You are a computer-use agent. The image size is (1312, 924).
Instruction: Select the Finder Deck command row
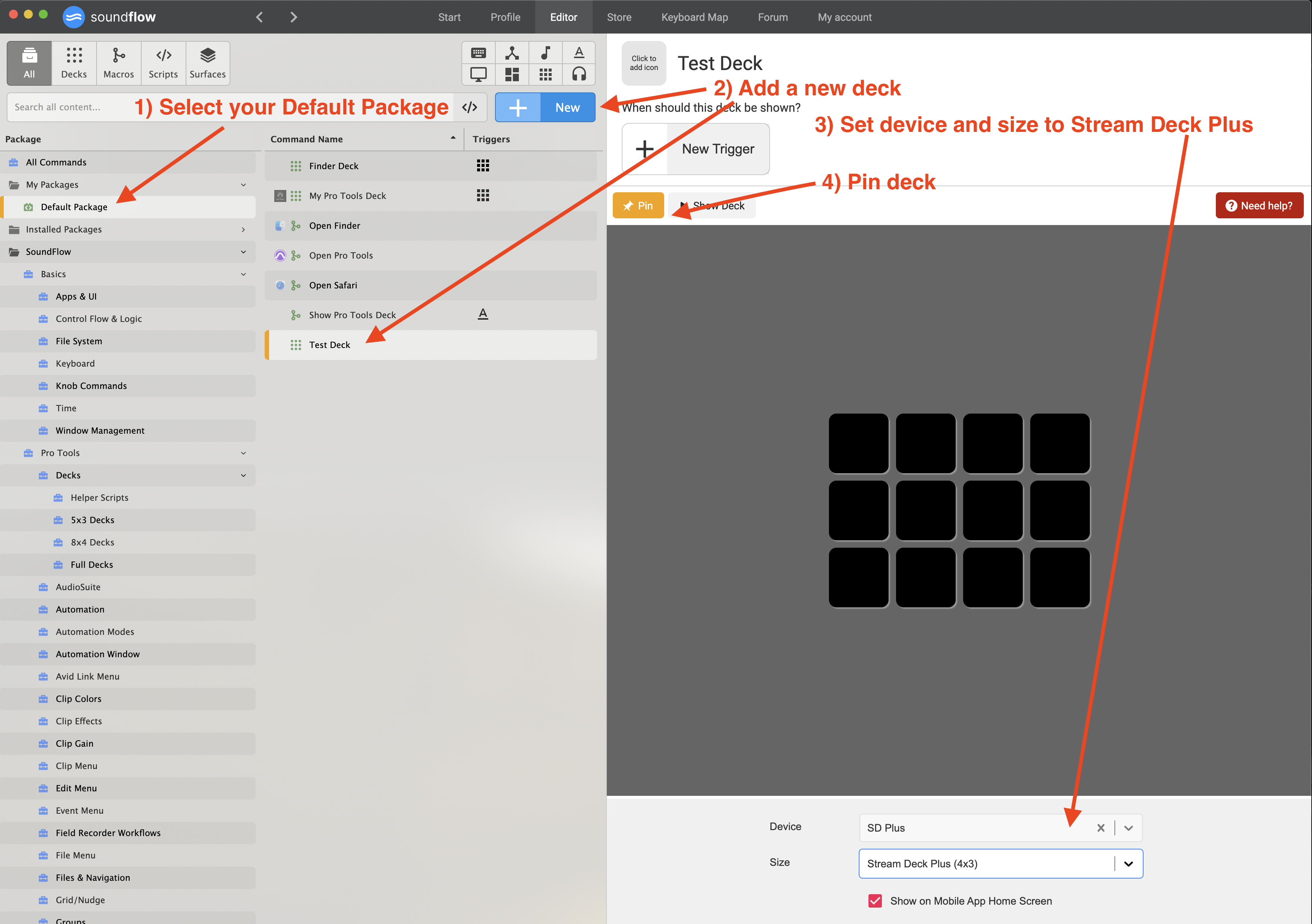(431, 165)
